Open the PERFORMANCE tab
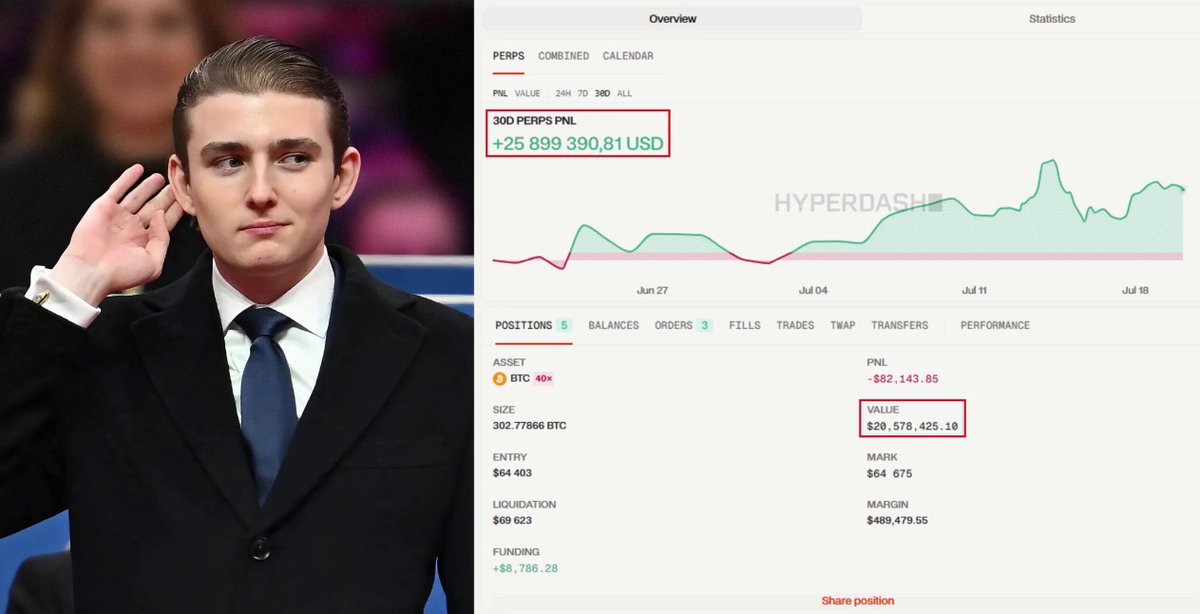 [995, 325]
